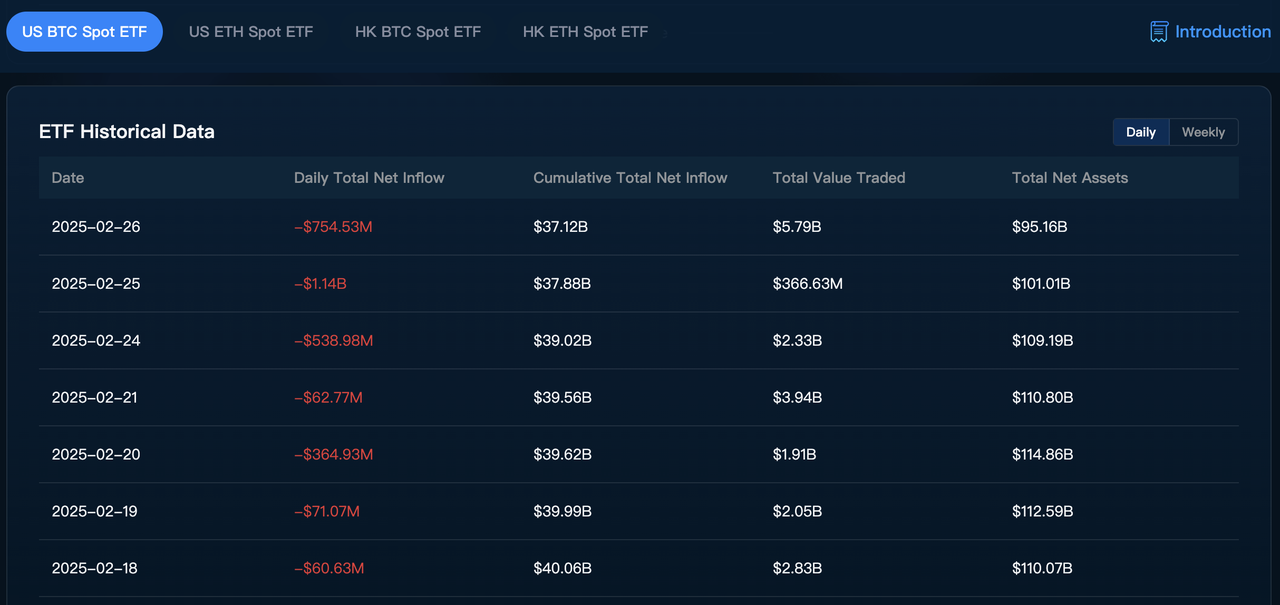Viewport: 1280px width, 605px height.
Task: Click Total Value Traded column header
Action: [x=839, y=178]
